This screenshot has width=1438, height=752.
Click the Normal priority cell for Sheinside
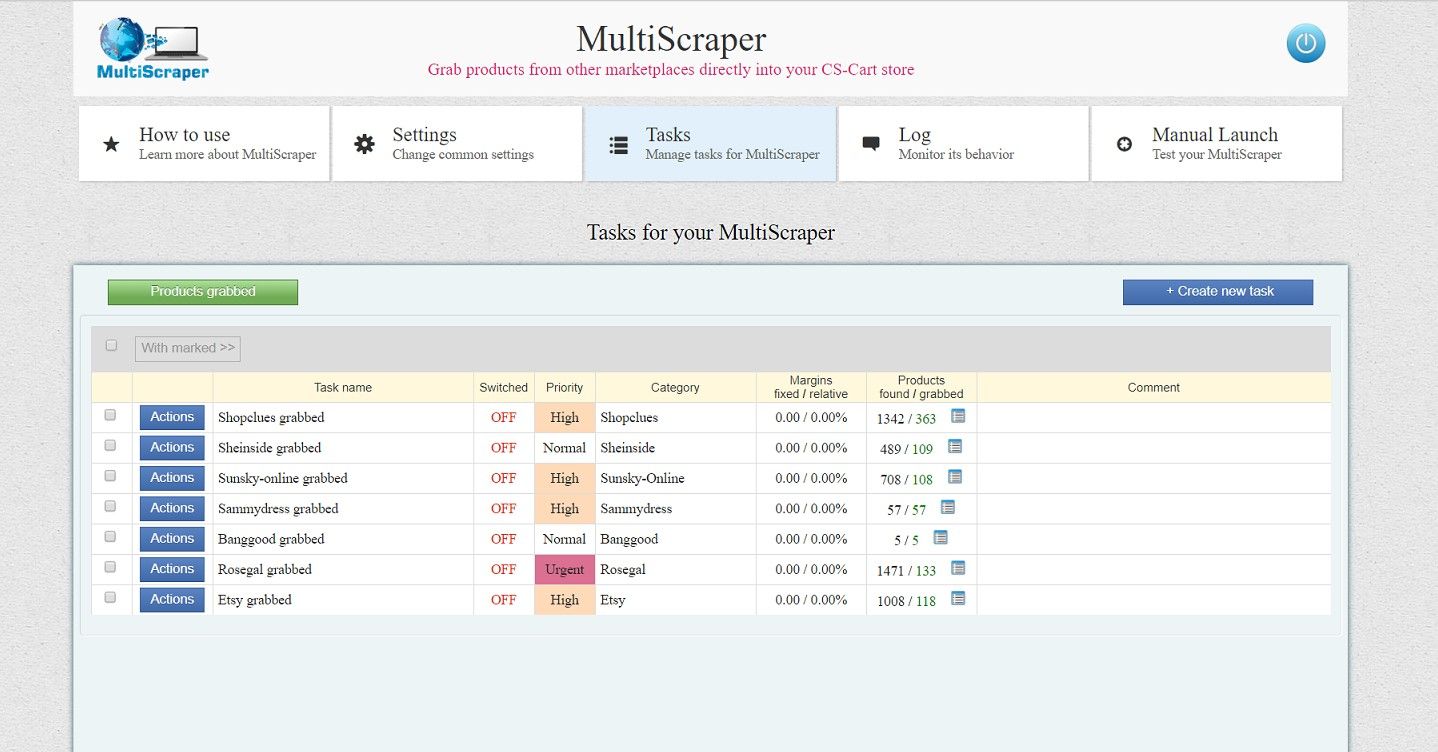(x=565, y=448)
